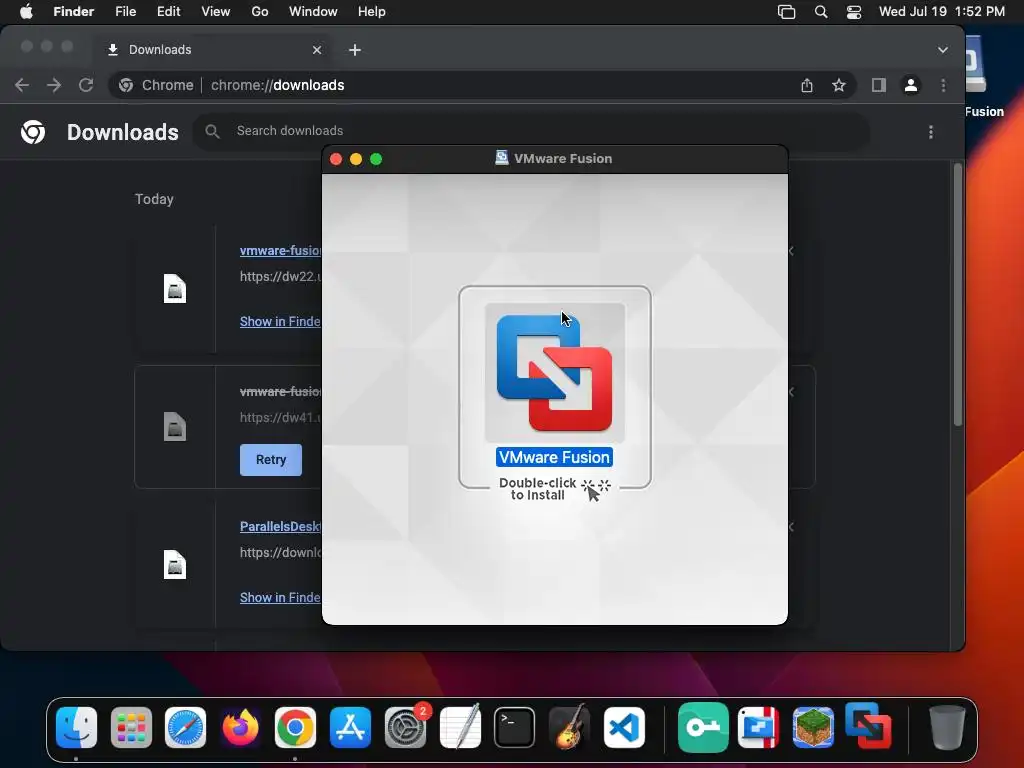The height and width of the screenshot is (768, 1024).
Task: Retry the failed vmware-fusion download
Action: click(x=271, y=460)
